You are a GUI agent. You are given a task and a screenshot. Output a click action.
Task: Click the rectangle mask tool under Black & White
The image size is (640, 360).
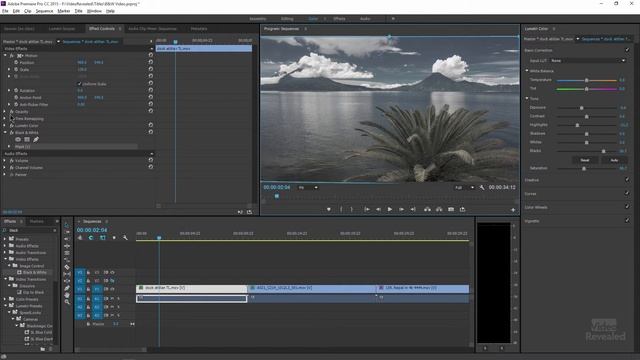point(27,140)
